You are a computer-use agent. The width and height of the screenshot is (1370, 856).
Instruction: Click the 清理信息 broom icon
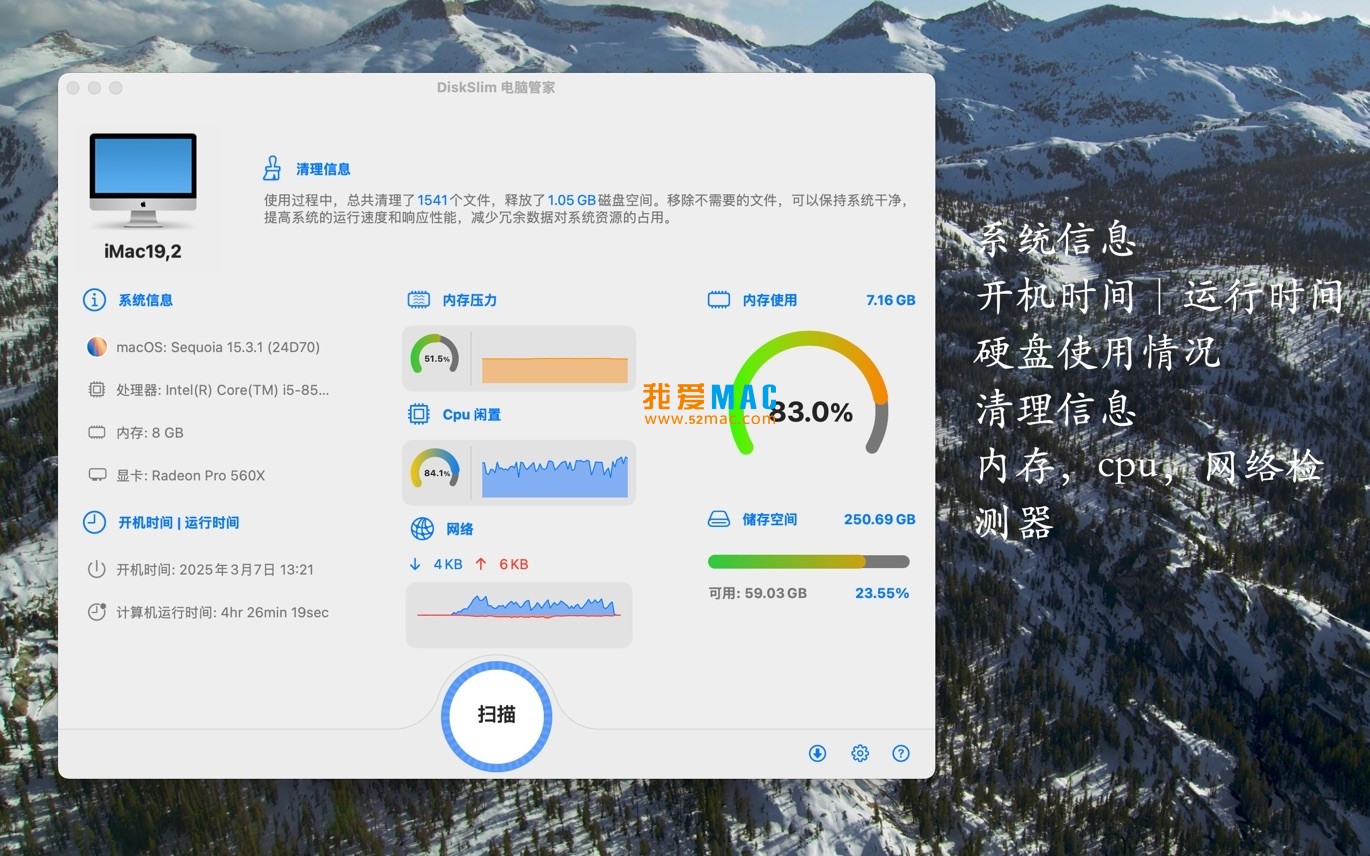coord(272,168)
